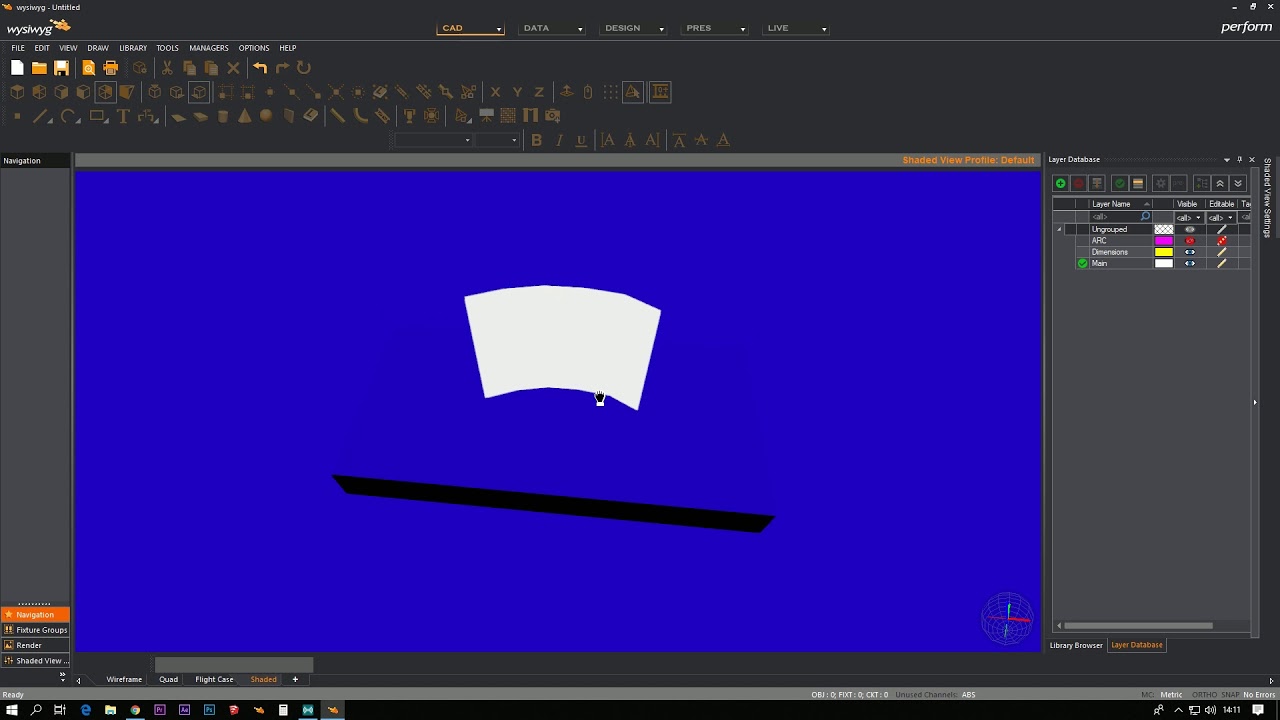Expand all layers with double down chevron
Screen dimensions: 1280x720
(1238, 183)
